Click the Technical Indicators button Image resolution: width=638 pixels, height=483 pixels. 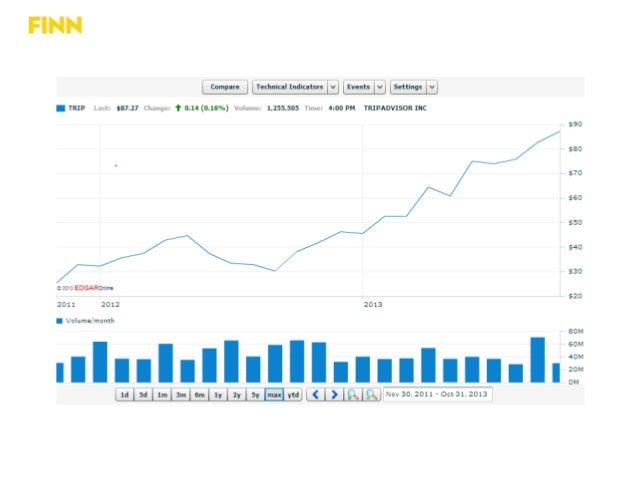[x=289, y=87]
